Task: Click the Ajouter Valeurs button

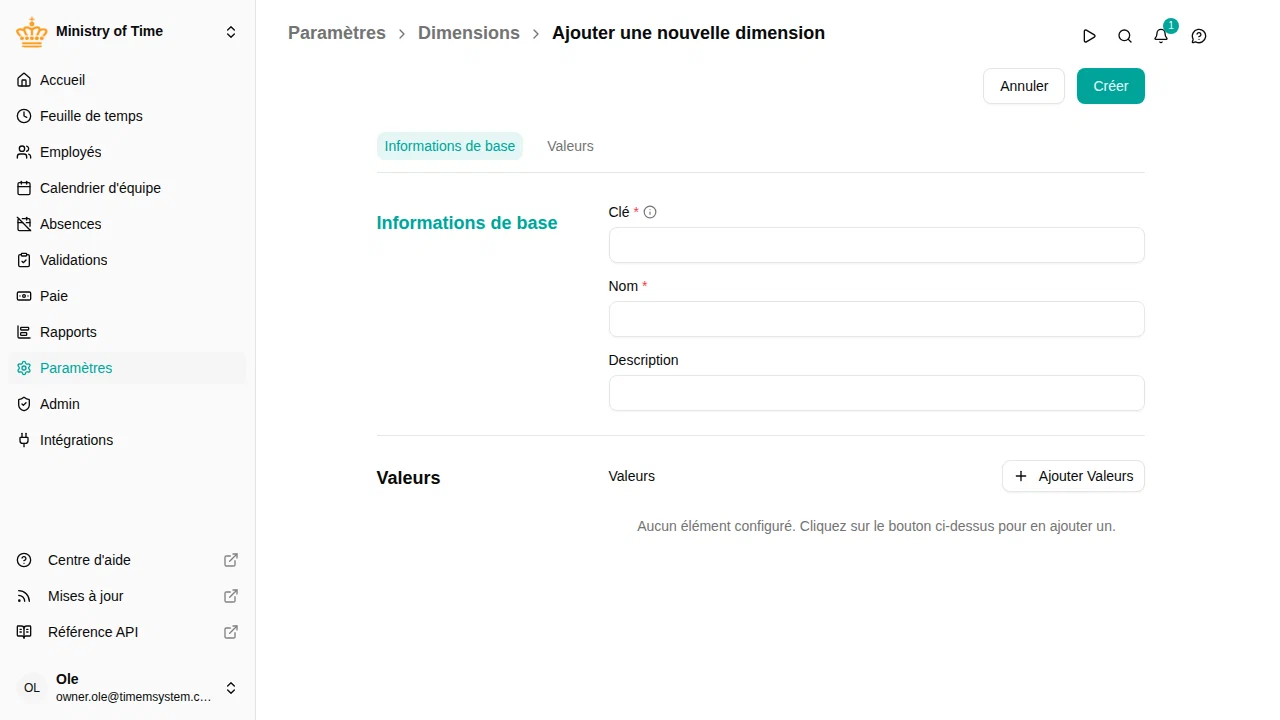Action: click(x=1073, y=476)
